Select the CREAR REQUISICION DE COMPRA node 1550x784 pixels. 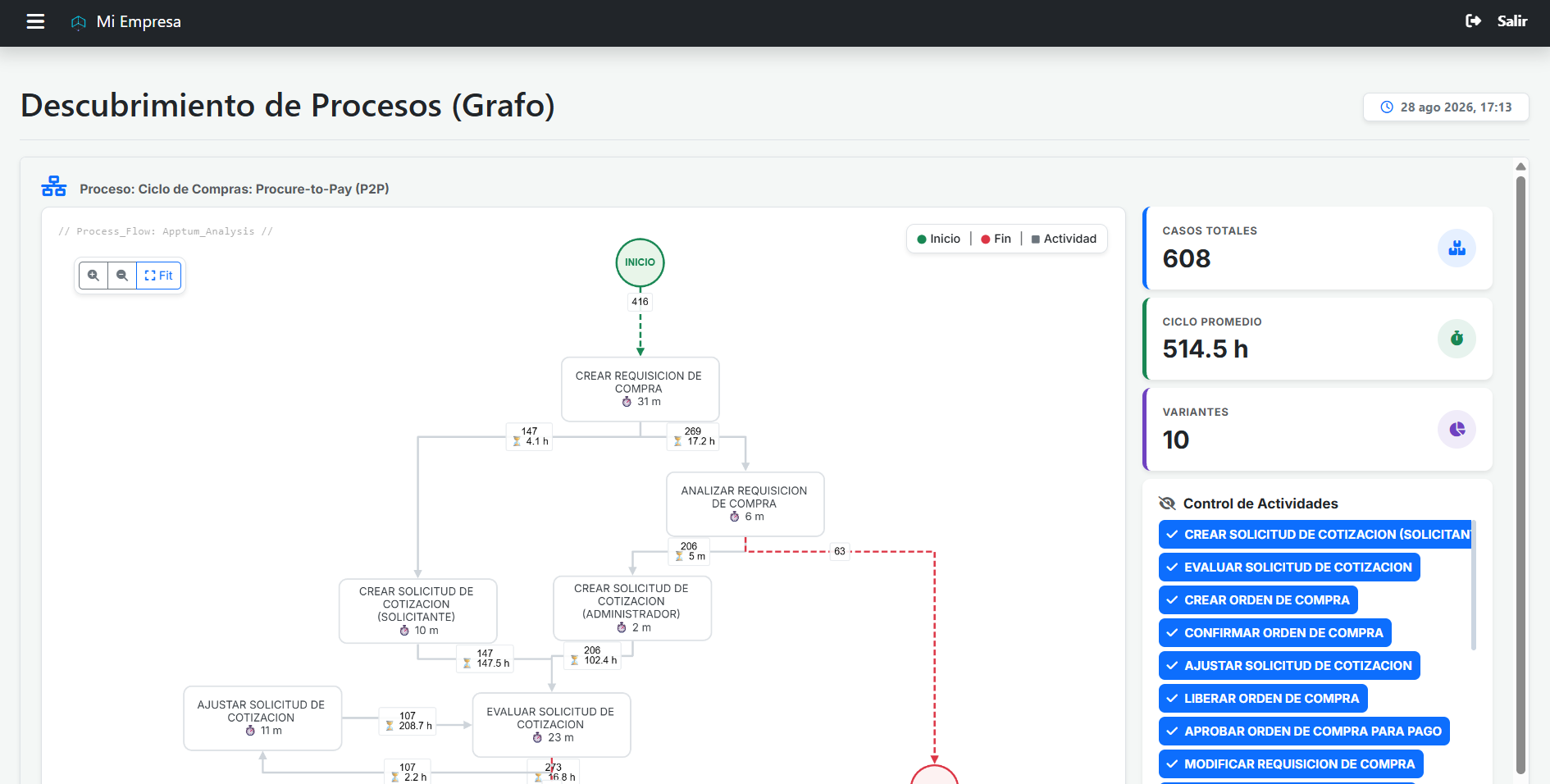pos(641,389)
